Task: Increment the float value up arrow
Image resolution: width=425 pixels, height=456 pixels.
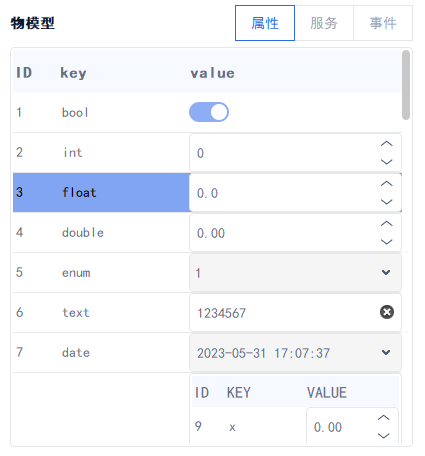Action: (x=386, y=184)
